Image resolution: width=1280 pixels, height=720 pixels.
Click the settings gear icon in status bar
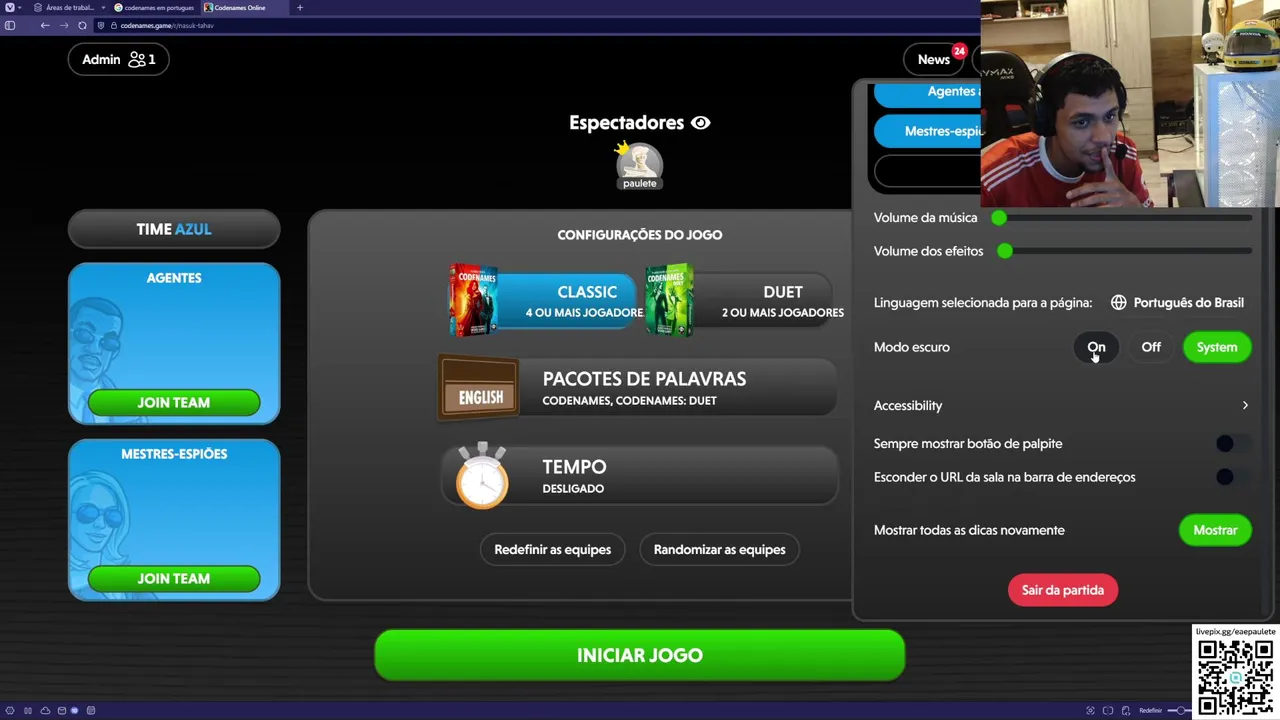click(x=10, y=710)
